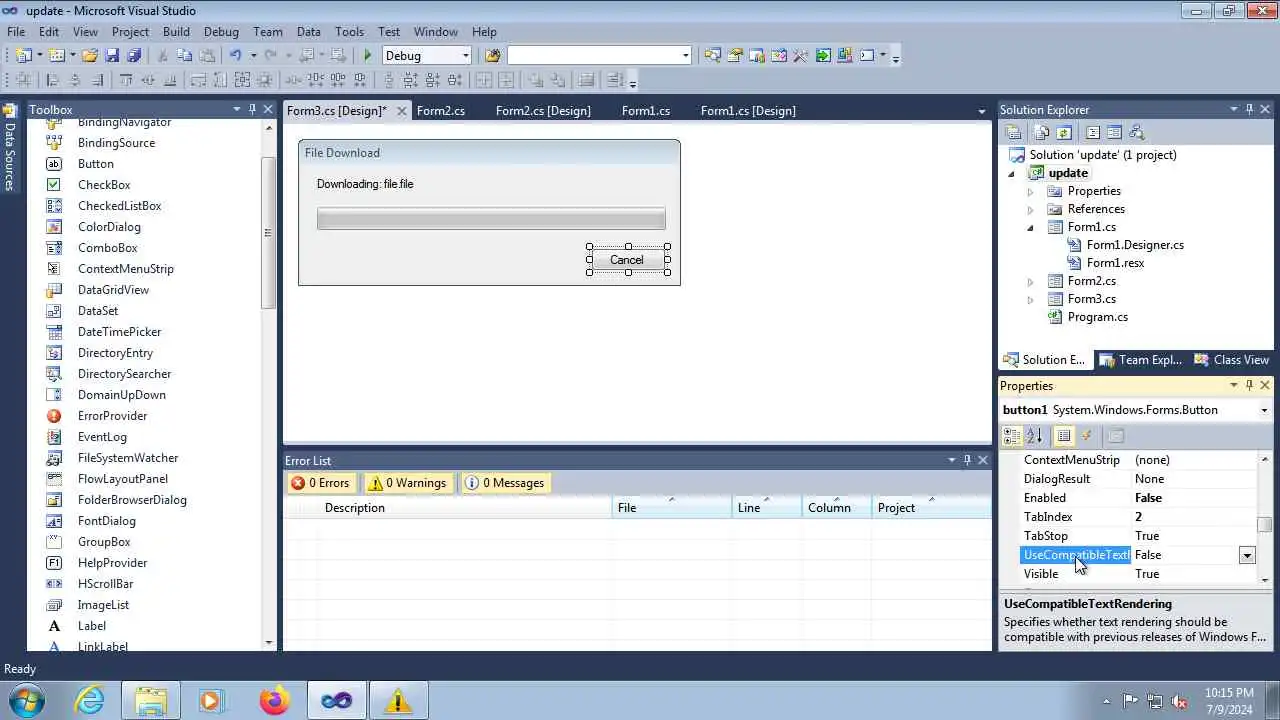Click Refresh in Solution Explorer toolbar
This screenshot has height=720, width=1280.
[x=1064, y=133]
